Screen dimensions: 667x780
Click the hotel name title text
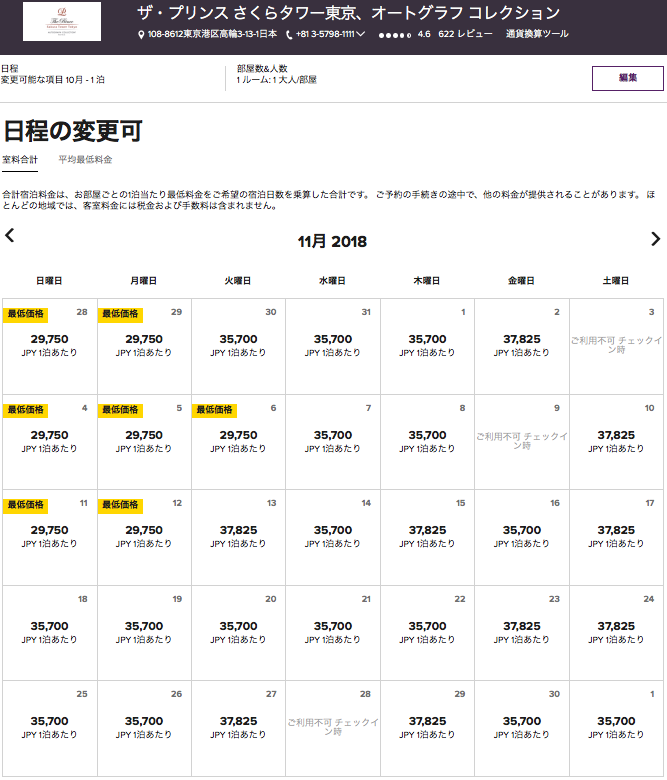pyautogui.click(x=348, y=13)
